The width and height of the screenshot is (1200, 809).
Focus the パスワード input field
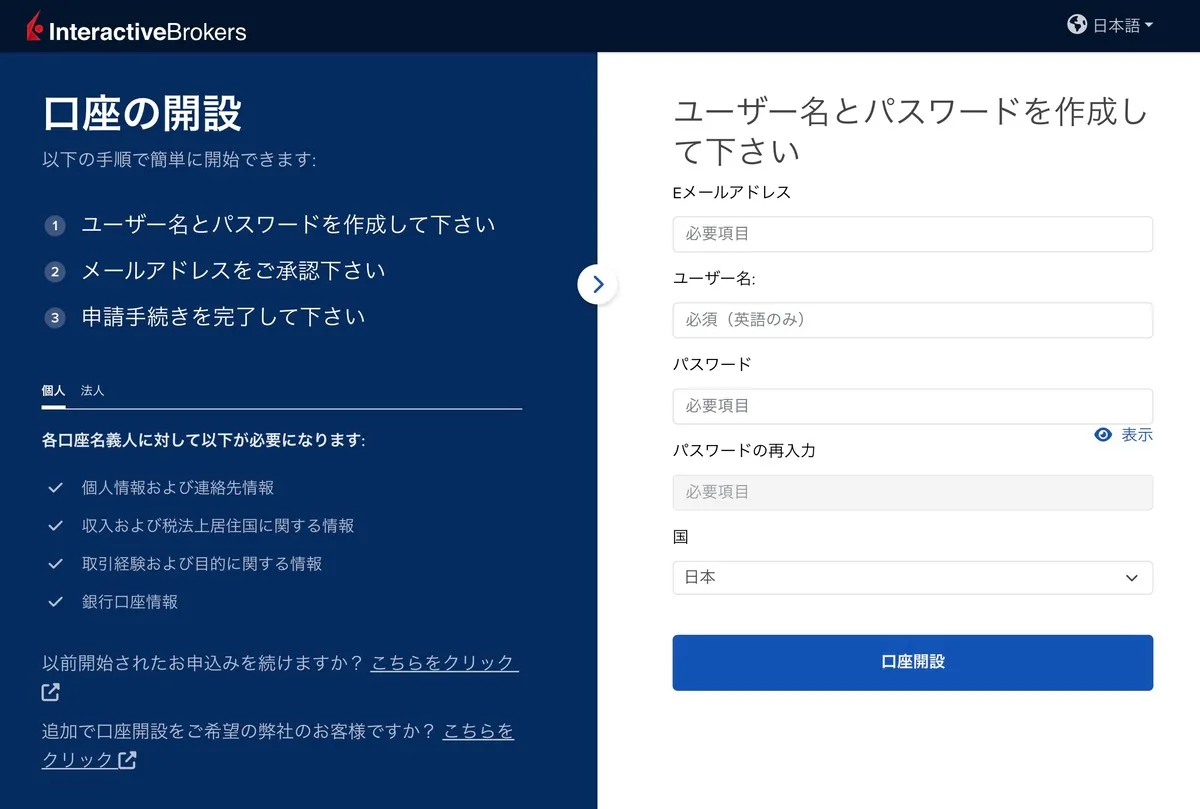pos(912,406)
